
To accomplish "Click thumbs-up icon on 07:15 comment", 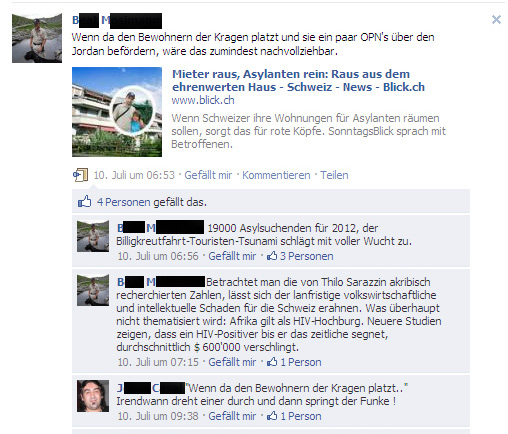I will point(272,362).
